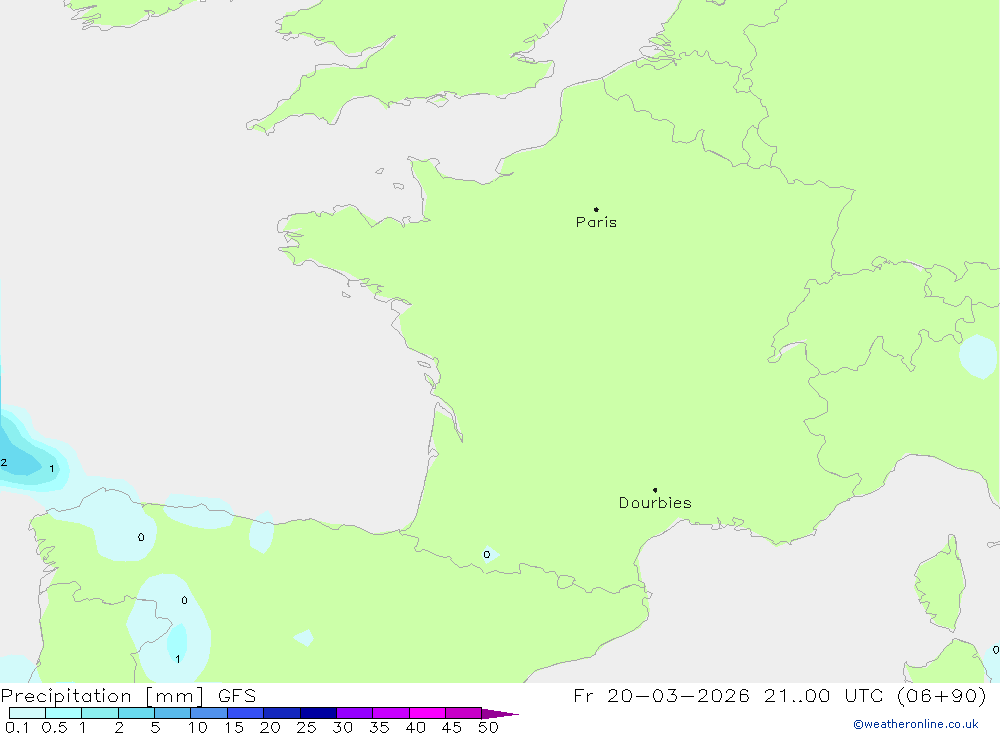The image size is (1000, 733).
Task: Pick the legend swatch between 35 and 40
Action: 391,713
